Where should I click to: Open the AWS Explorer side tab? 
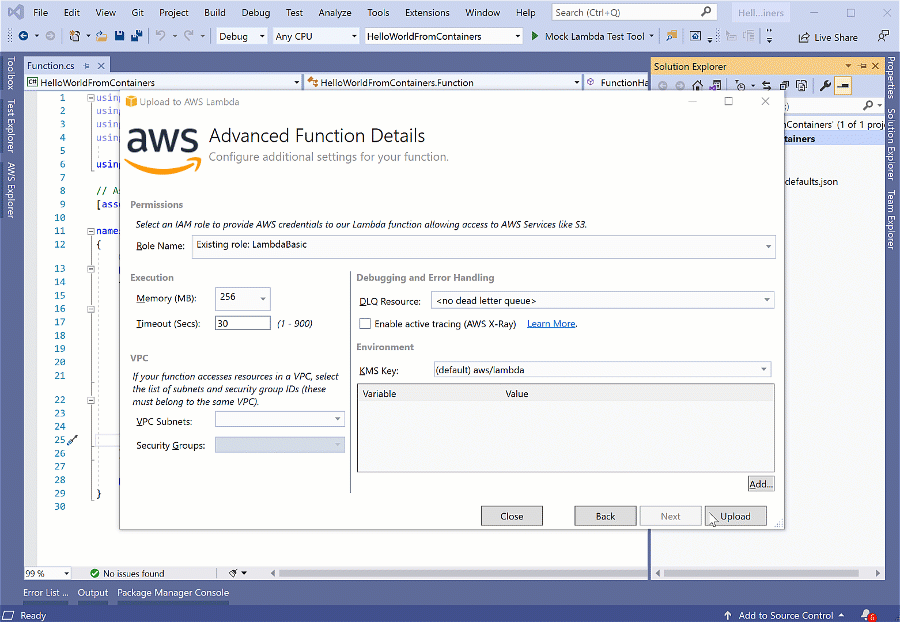pos(11,190)
